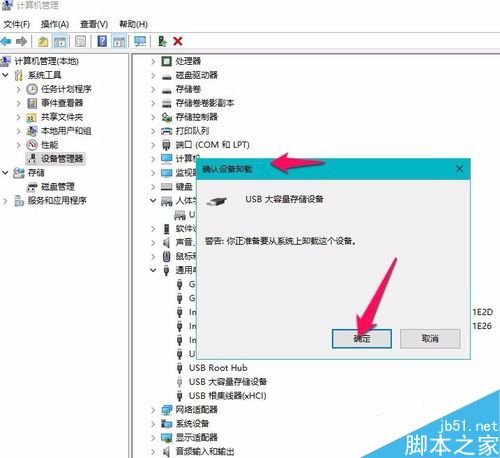Select 任务计划程序 in the left tree
The image size is (500, 458).
66,89
